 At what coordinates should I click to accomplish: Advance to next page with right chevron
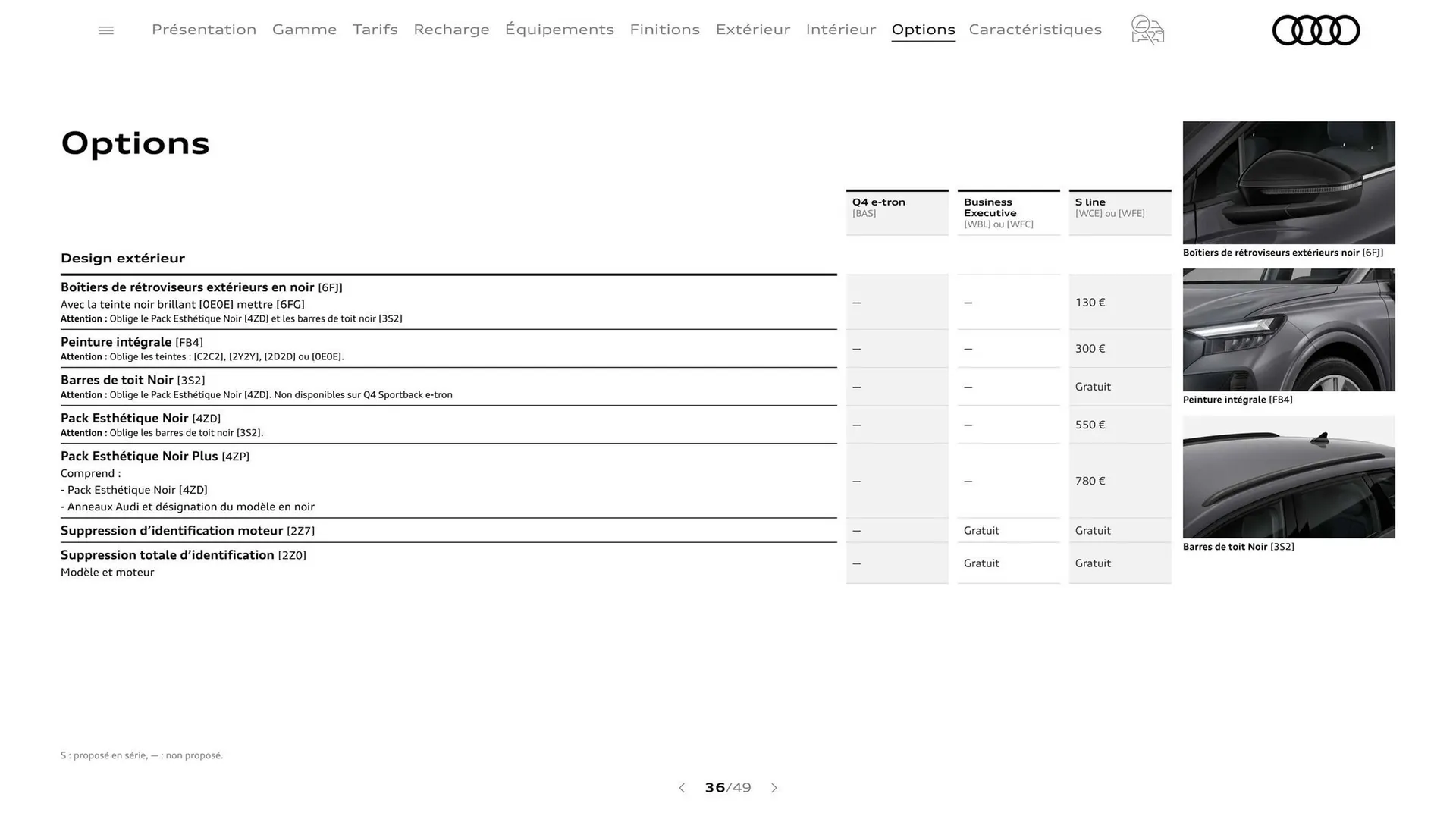774,788
